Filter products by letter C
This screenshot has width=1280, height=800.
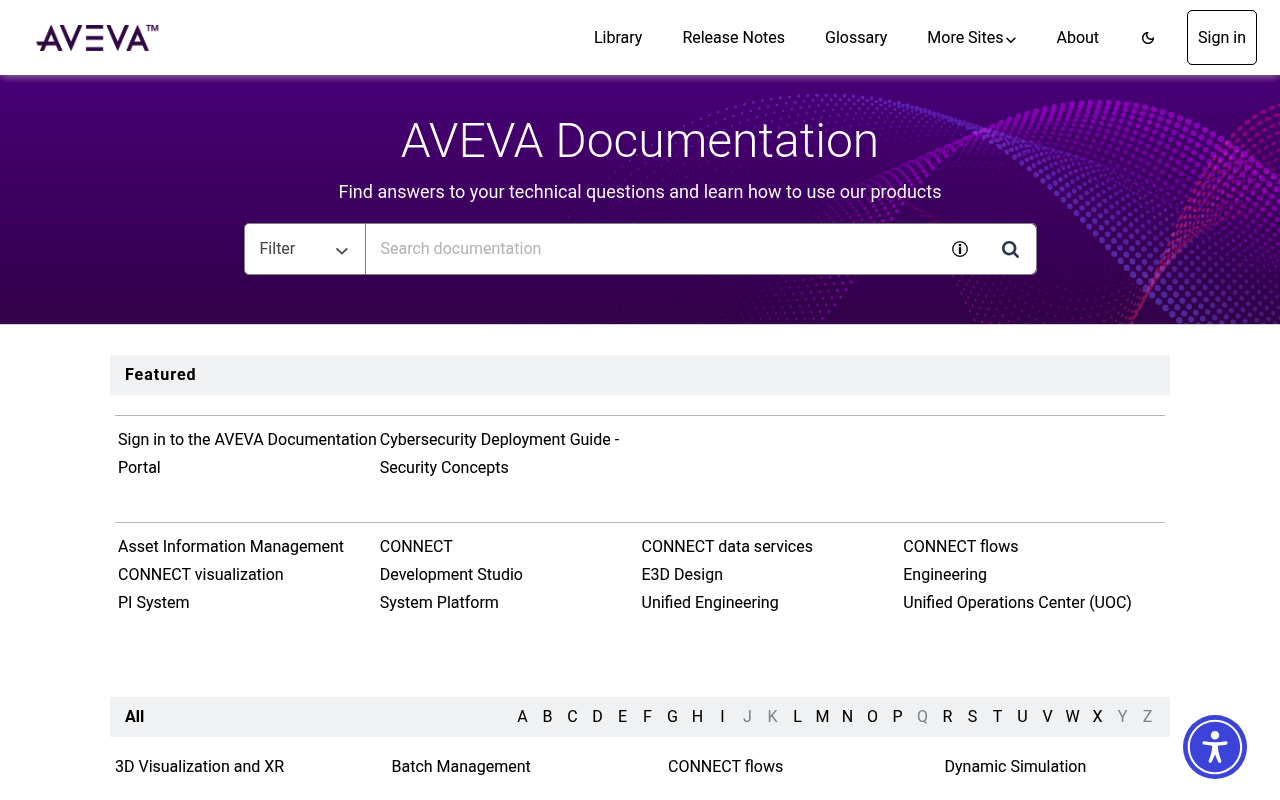pos(572,717)
